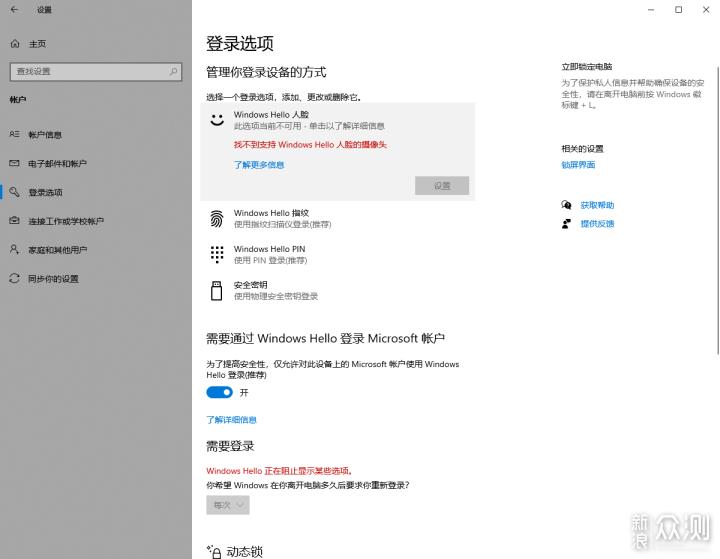Click red text Windows Hello 正在阻止显示某些选项

click(x=279, y=471)
